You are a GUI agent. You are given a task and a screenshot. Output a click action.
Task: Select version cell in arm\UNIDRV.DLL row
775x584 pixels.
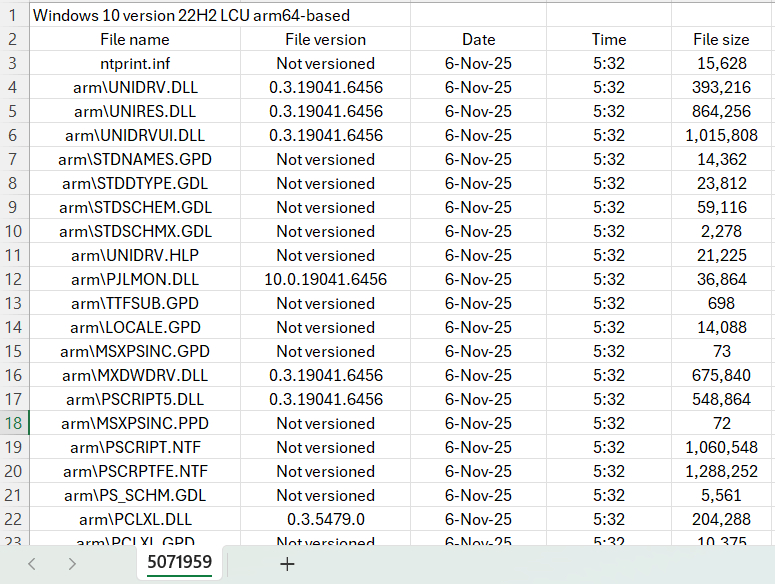click(x=325, y=87)
